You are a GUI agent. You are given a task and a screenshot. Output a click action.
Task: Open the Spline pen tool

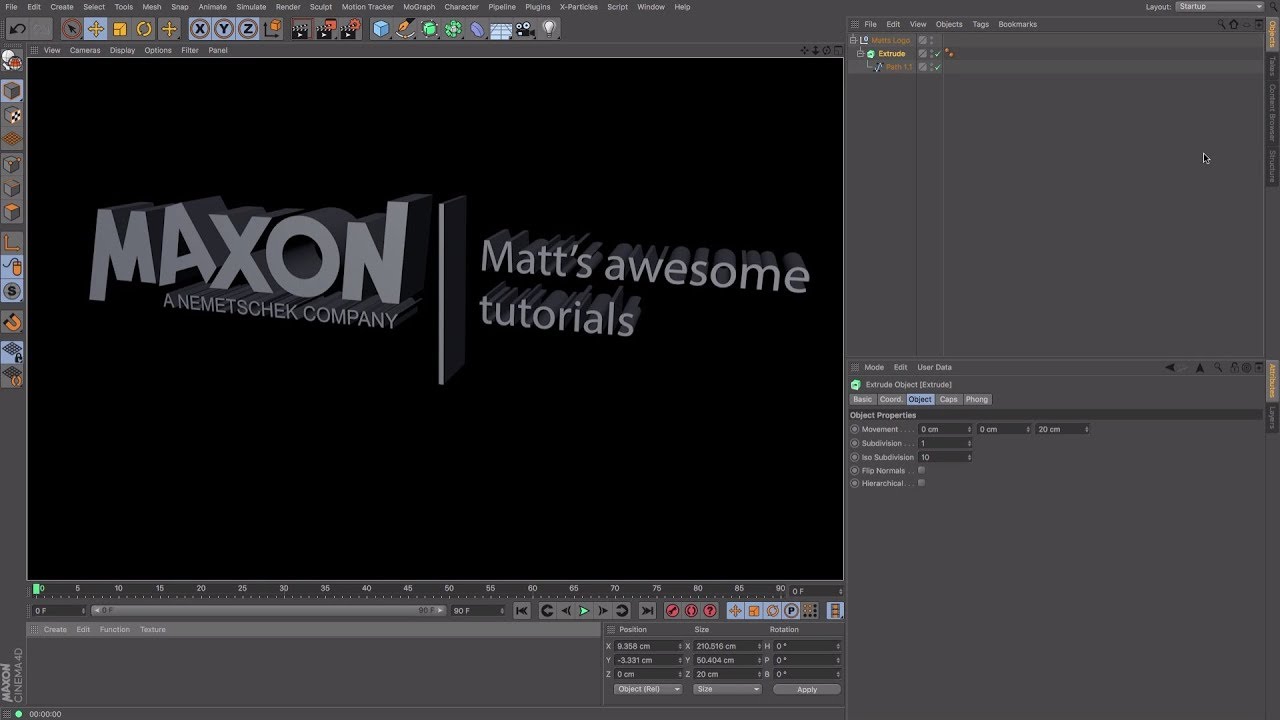[x=405, y=29]
